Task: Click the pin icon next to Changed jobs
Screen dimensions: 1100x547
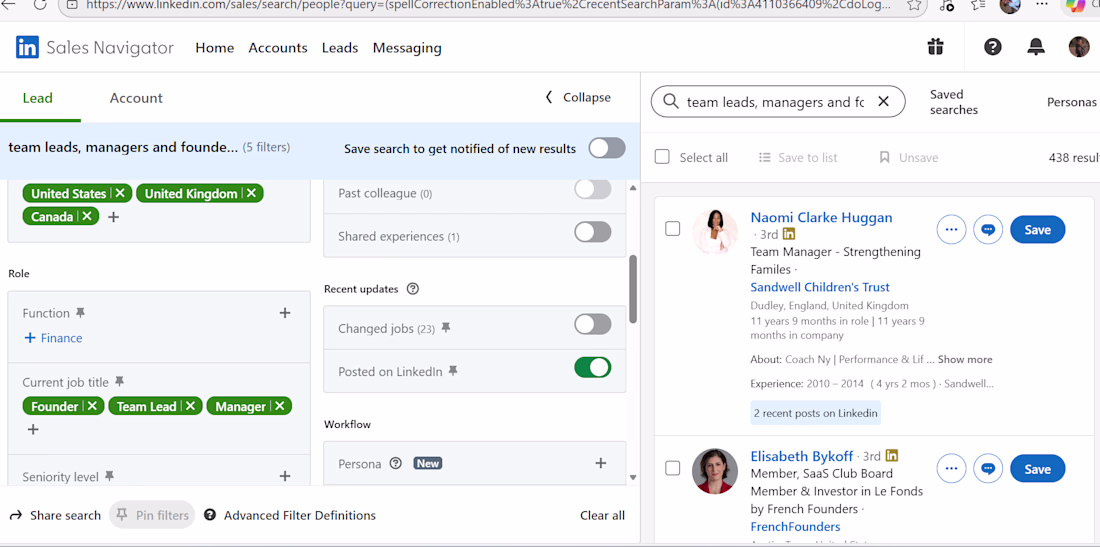Action: (x=445, y=327)
